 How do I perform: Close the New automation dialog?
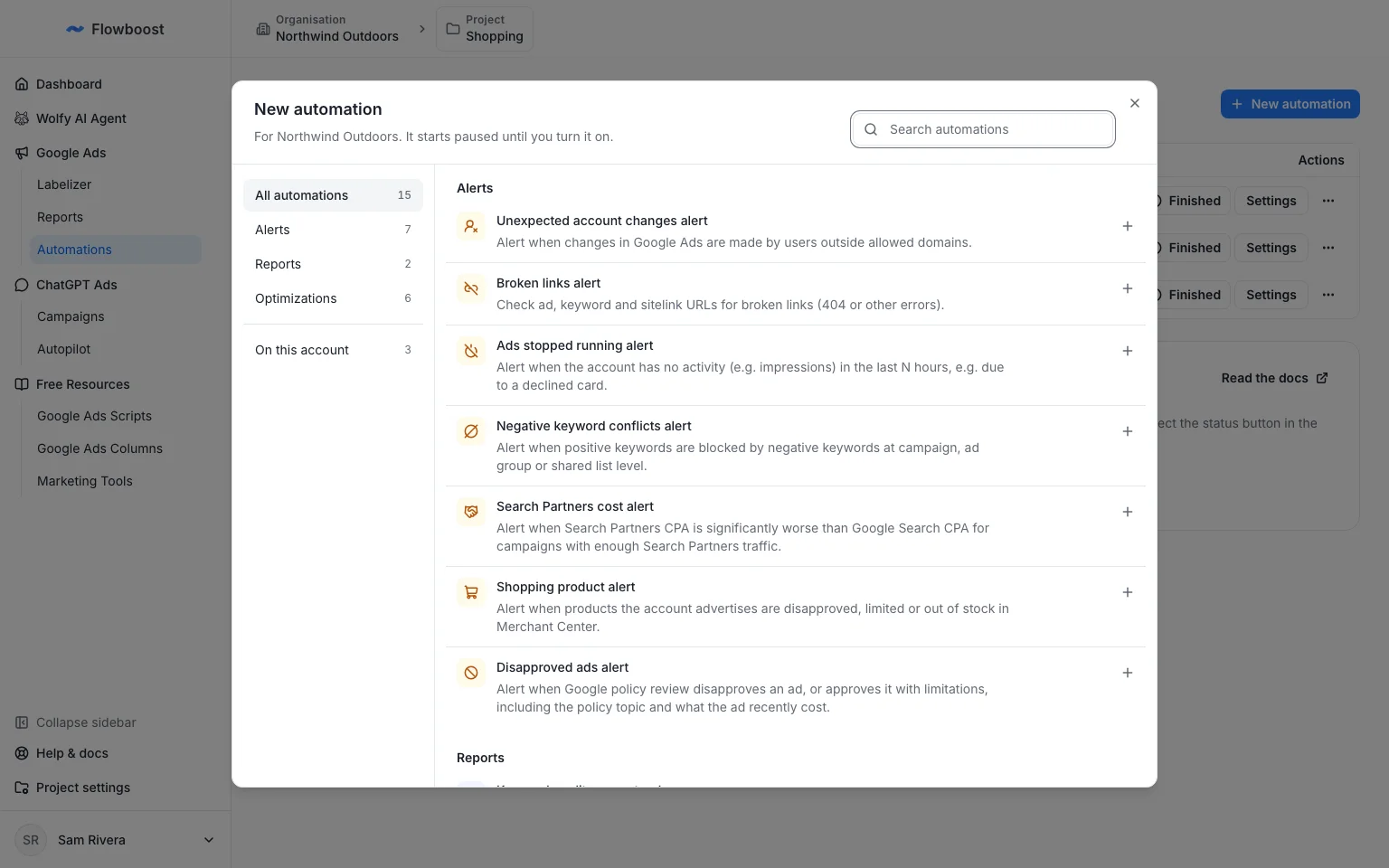coord(1135,103)
